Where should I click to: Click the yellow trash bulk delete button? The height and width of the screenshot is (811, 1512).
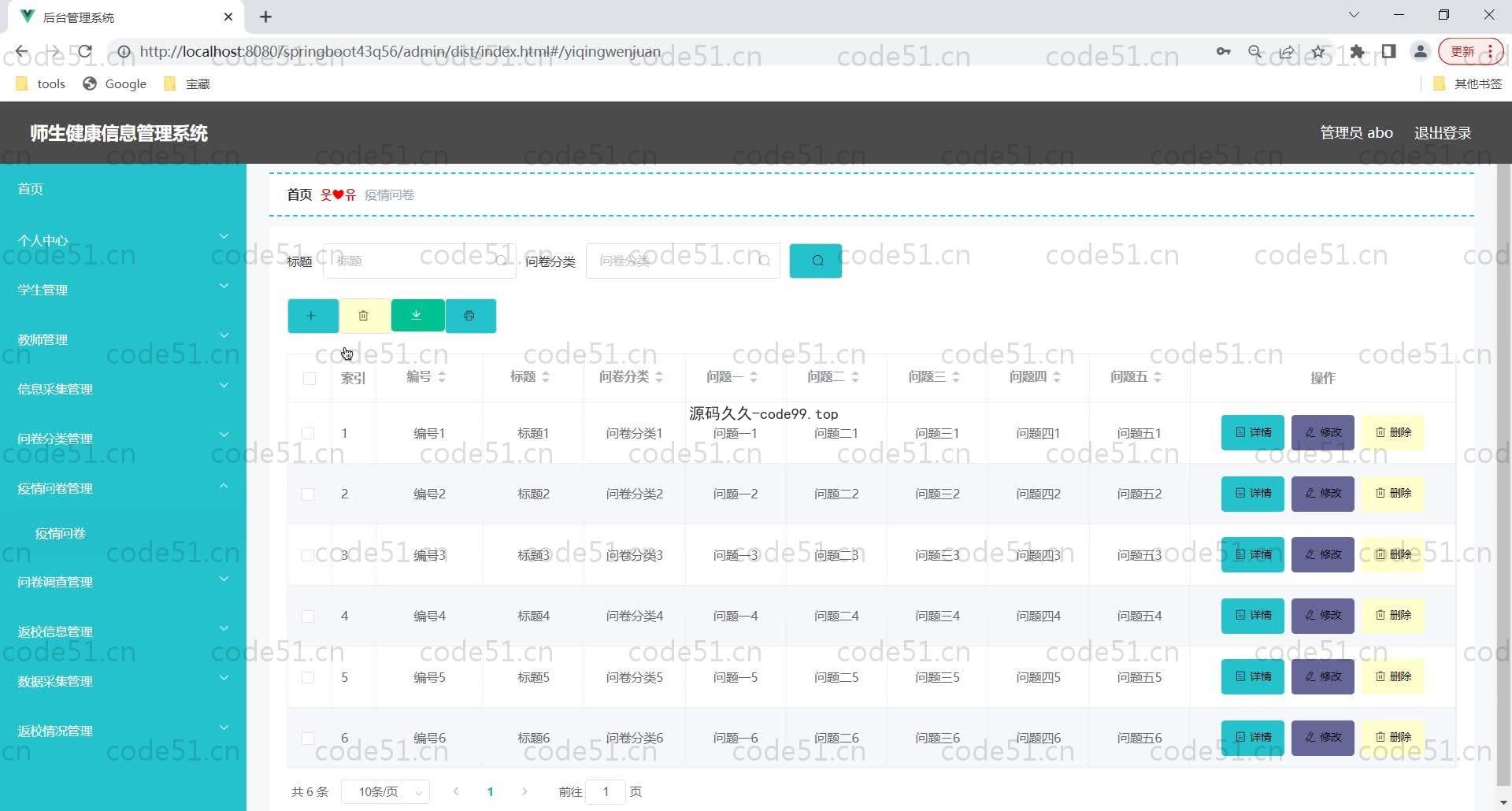click(364, 316)
